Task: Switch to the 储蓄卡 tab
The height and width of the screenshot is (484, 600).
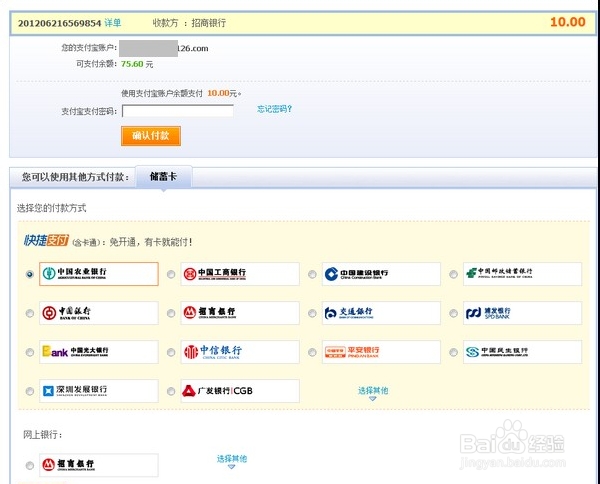Action: [x=164, y=177]
